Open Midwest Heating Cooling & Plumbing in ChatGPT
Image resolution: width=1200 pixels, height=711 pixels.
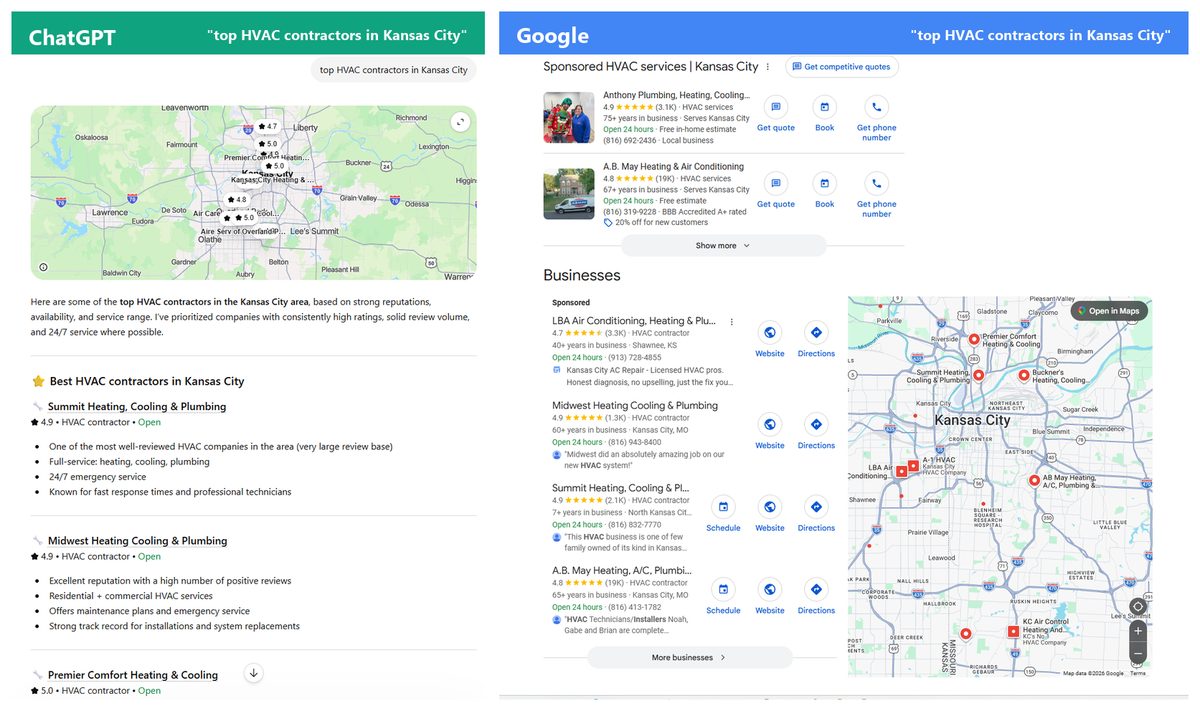(x=138, y=541)
